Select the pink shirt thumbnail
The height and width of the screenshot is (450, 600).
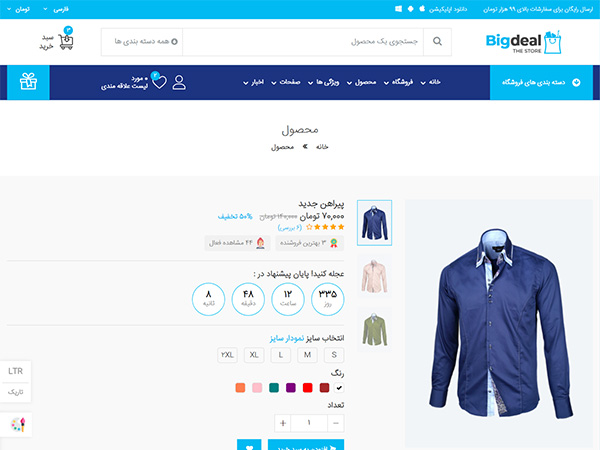374,276
